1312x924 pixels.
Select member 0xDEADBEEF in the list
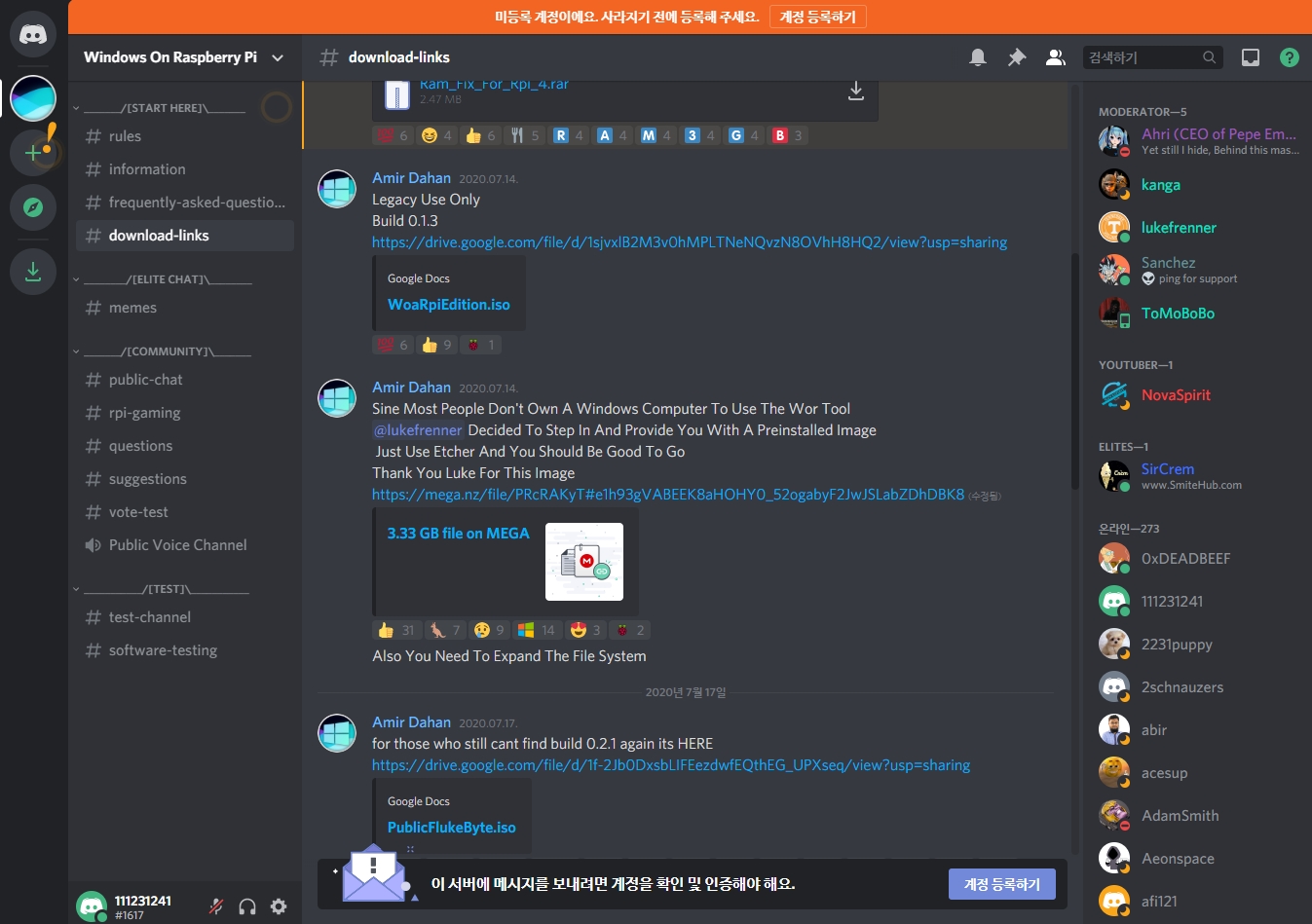(1197, 559)
